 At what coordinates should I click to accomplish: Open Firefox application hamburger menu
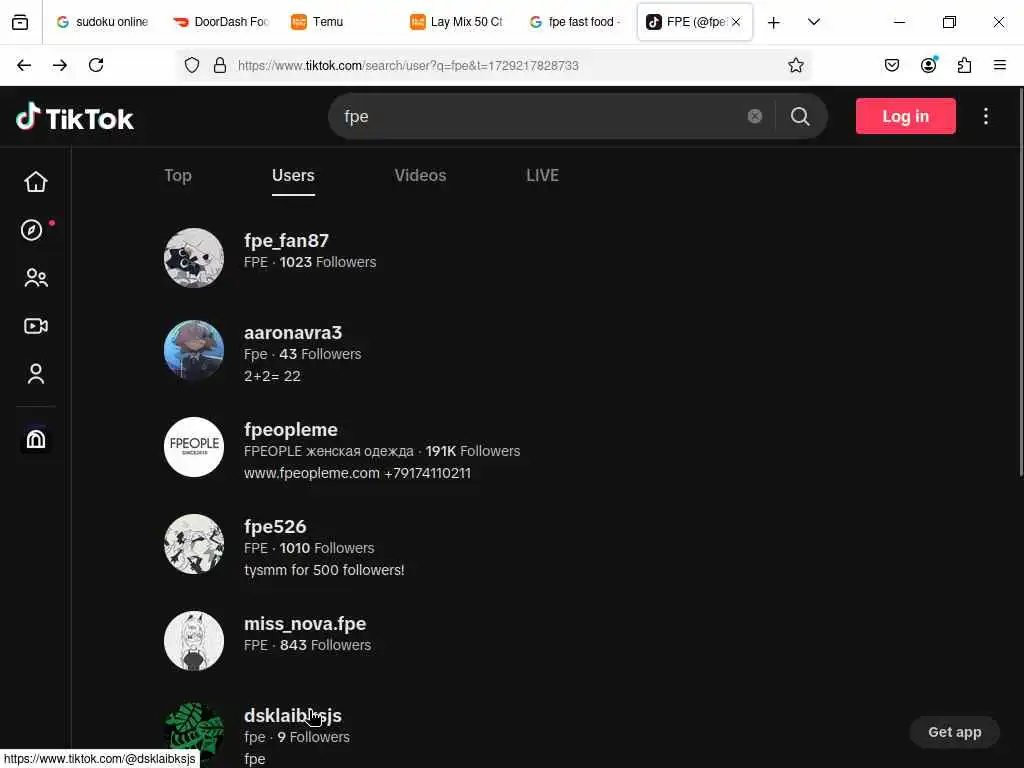click(x=1000, y=65)
